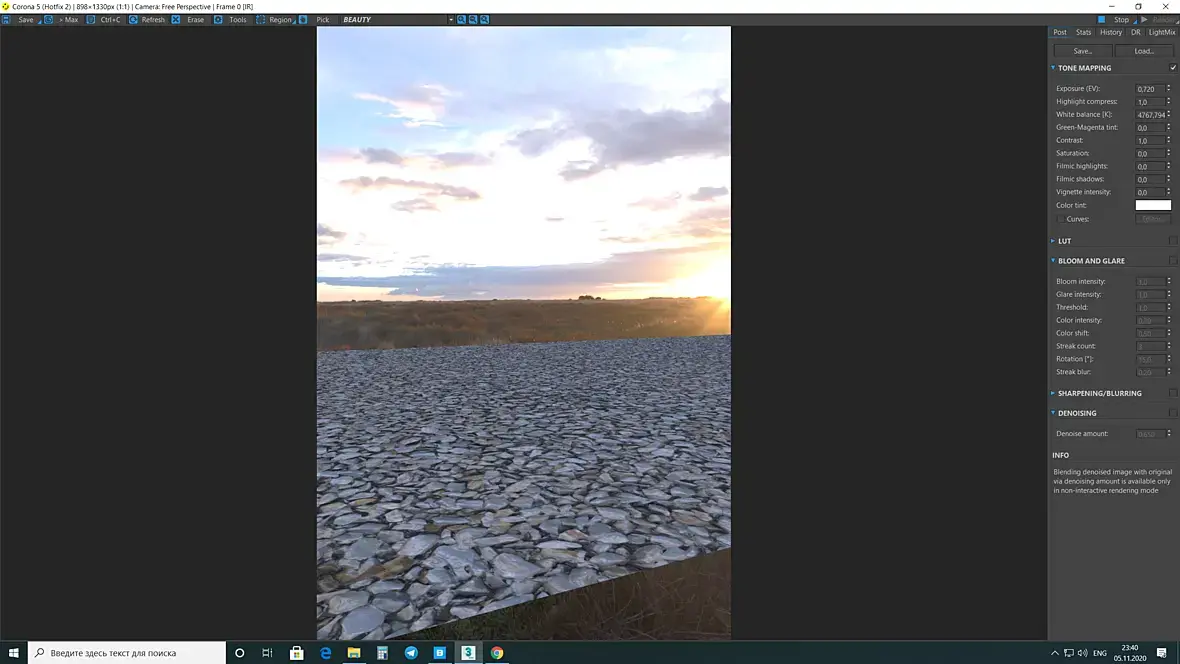The image size is (1180, 664).
Task: Open File Explorer from the taskbar
Action: [x=354, y=653]
